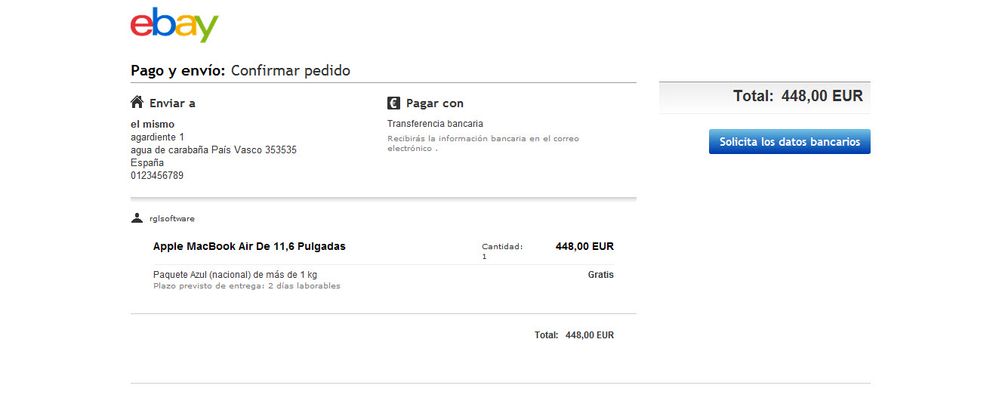Click the house icon beside Enviar a
999x410 pixels.
pyautogui.click(x=136, y=102)
